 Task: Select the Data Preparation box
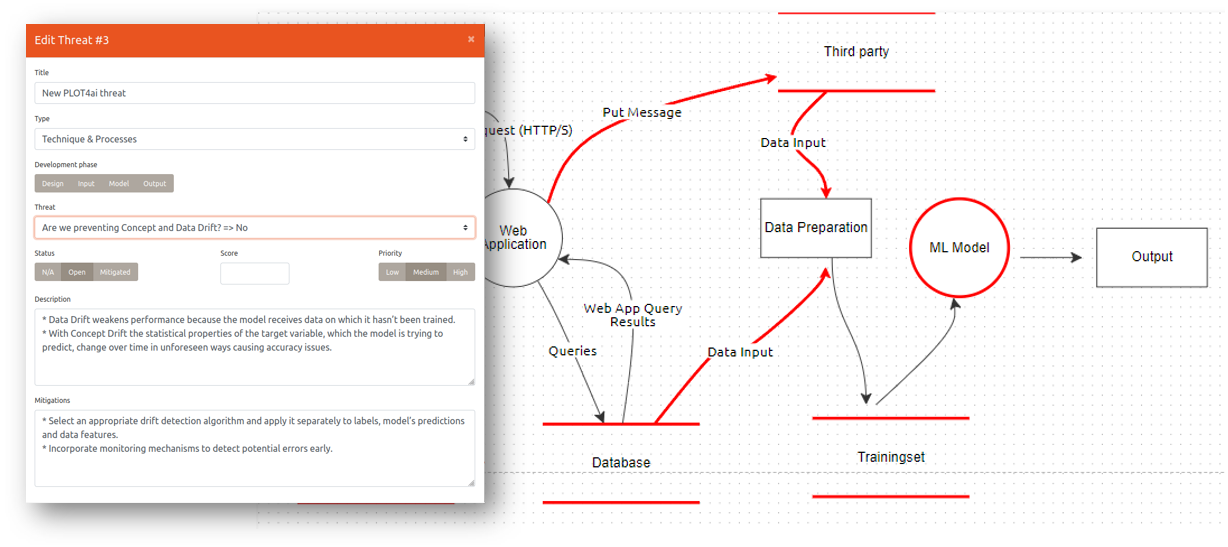click(x=816, y=227)
